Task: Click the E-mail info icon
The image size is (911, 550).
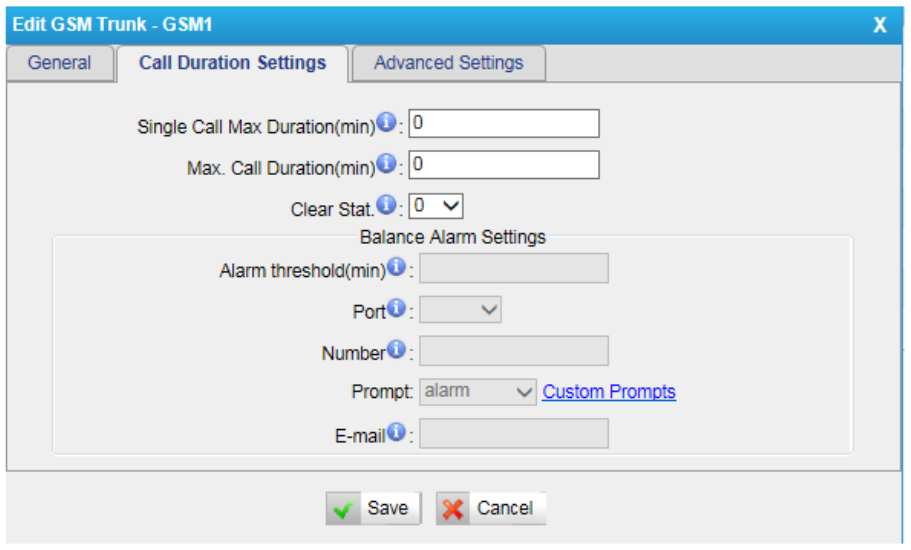Action: pos(396,433)
